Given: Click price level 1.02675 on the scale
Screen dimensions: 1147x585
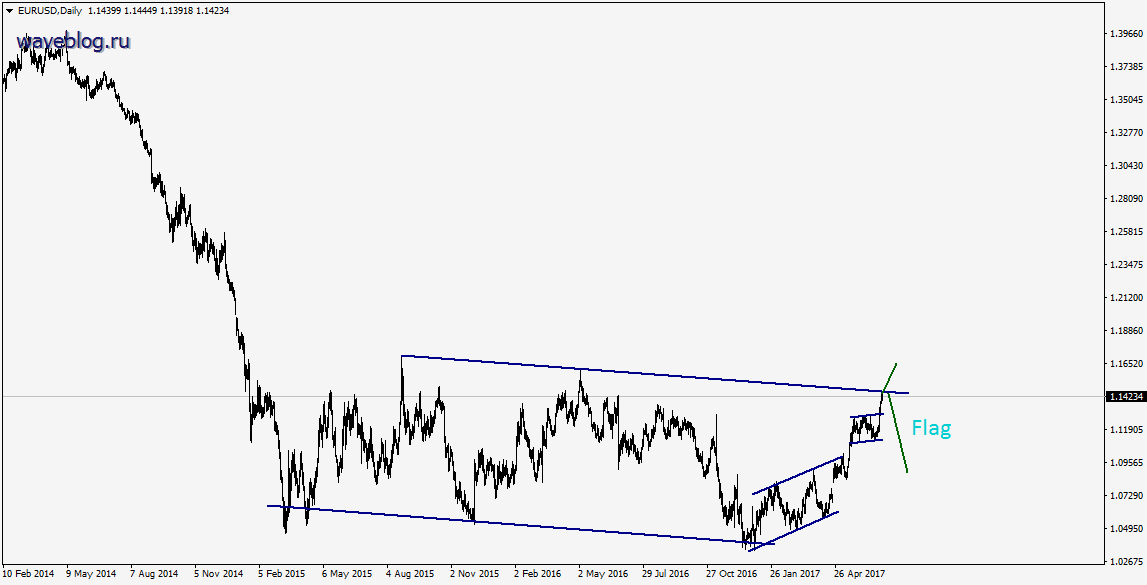Looking at the screenshot, I should 1125,562.
